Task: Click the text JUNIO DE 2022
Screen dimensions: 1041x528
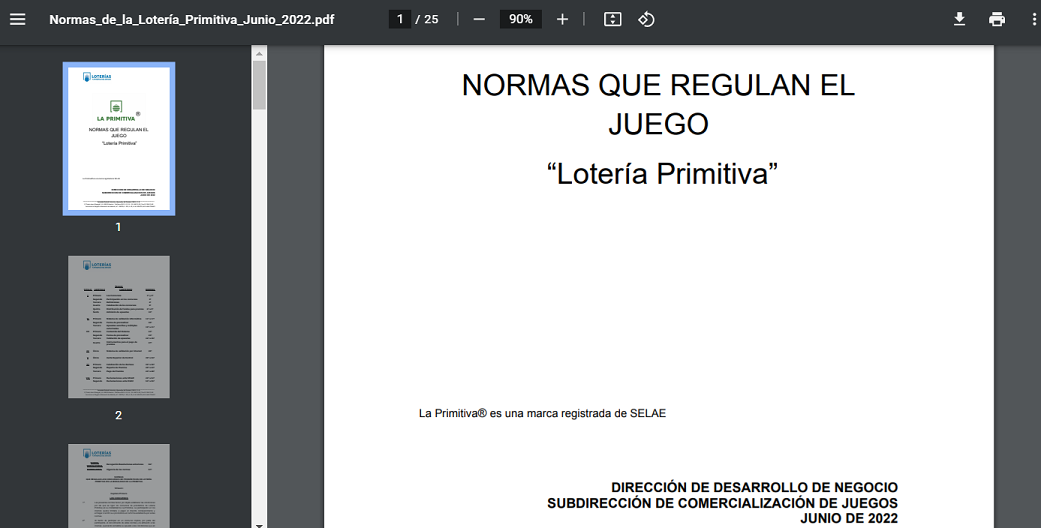Action: point(849,519)
